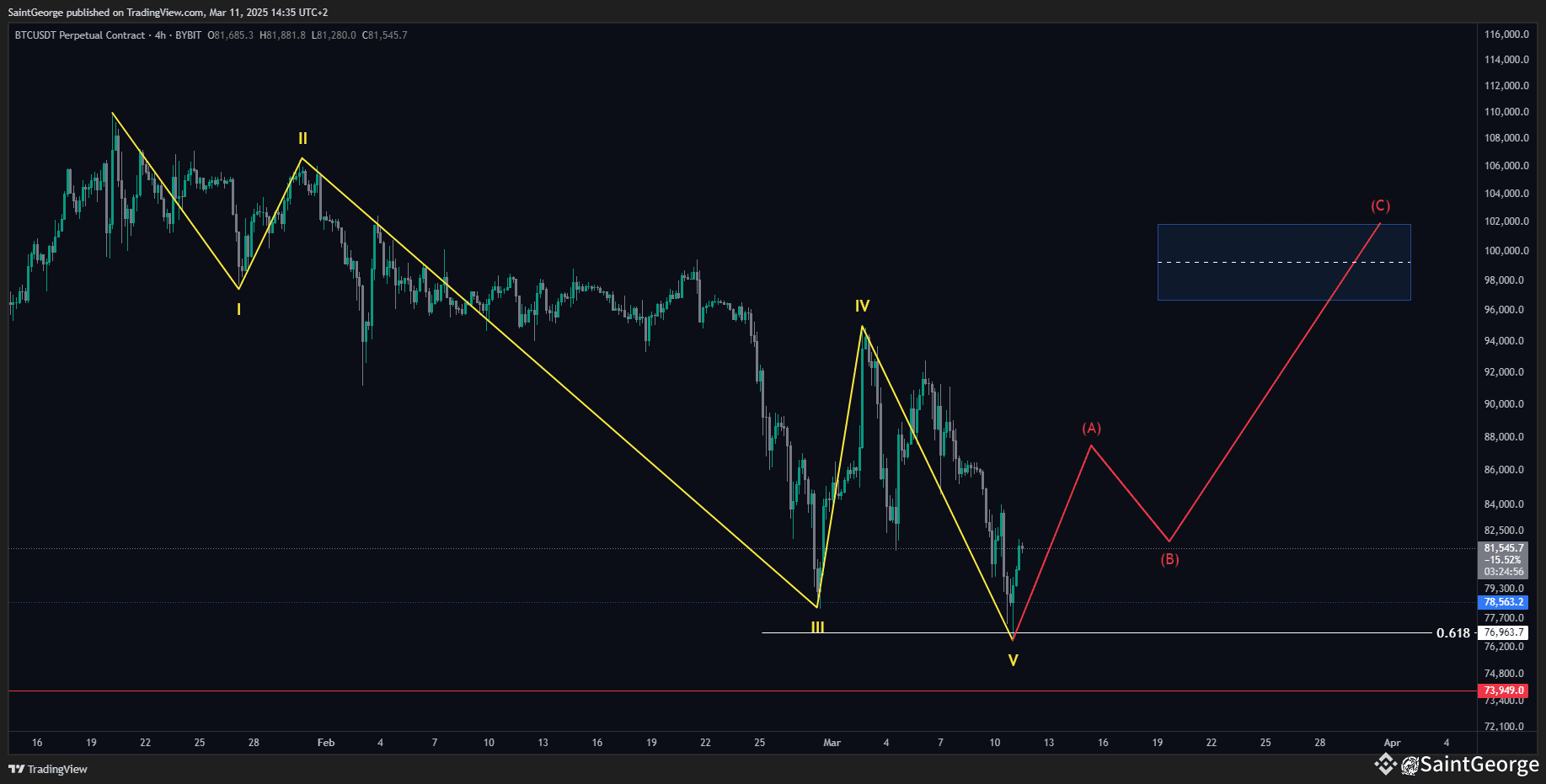Click the 82,500.0 price axis label
The width and height of the screenshot is (1546, 784).
(x=1504, y=531)
